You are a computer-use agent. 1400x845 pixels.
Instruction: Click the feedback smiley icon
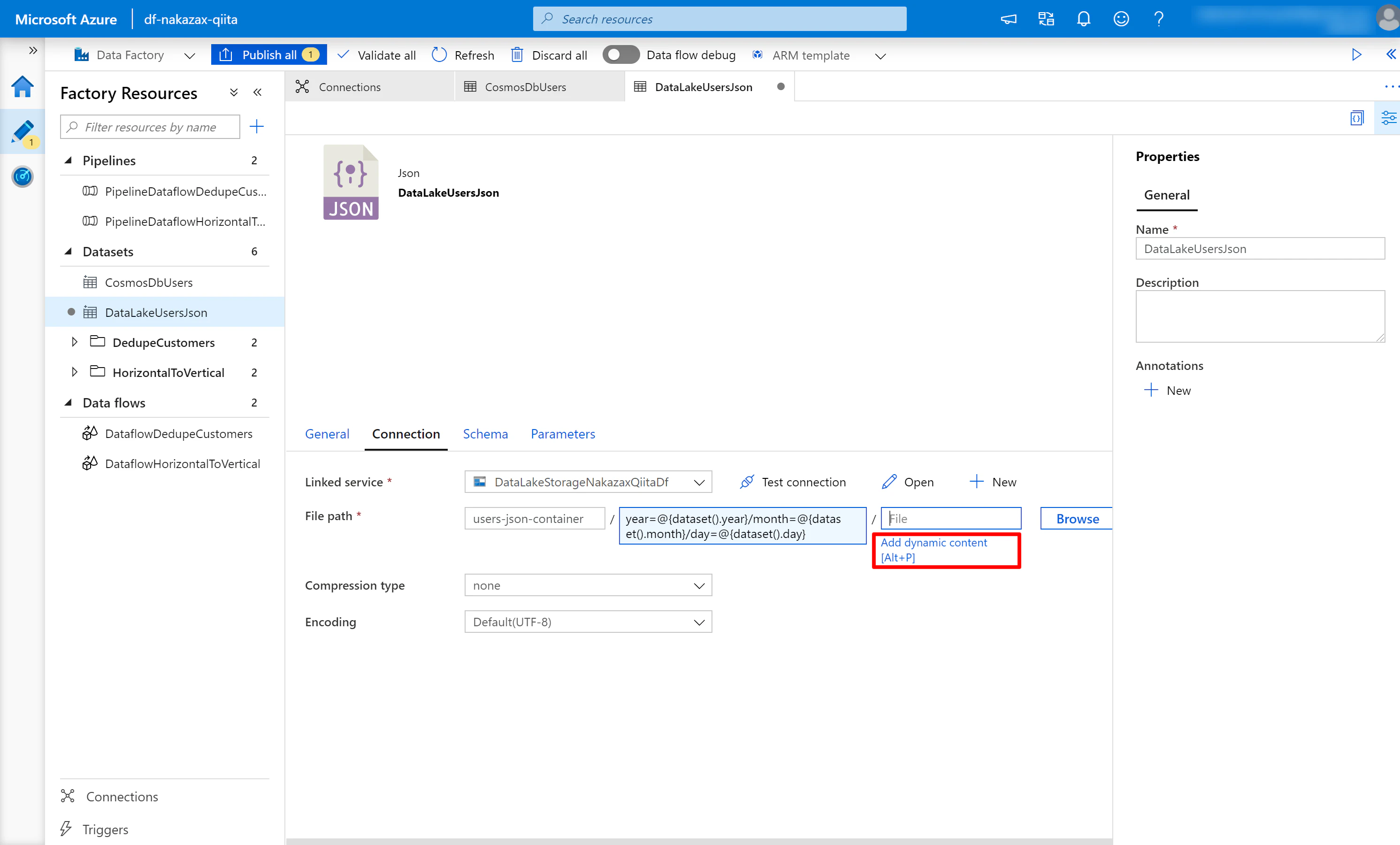pyautogui.click(x=1121, y=19)
